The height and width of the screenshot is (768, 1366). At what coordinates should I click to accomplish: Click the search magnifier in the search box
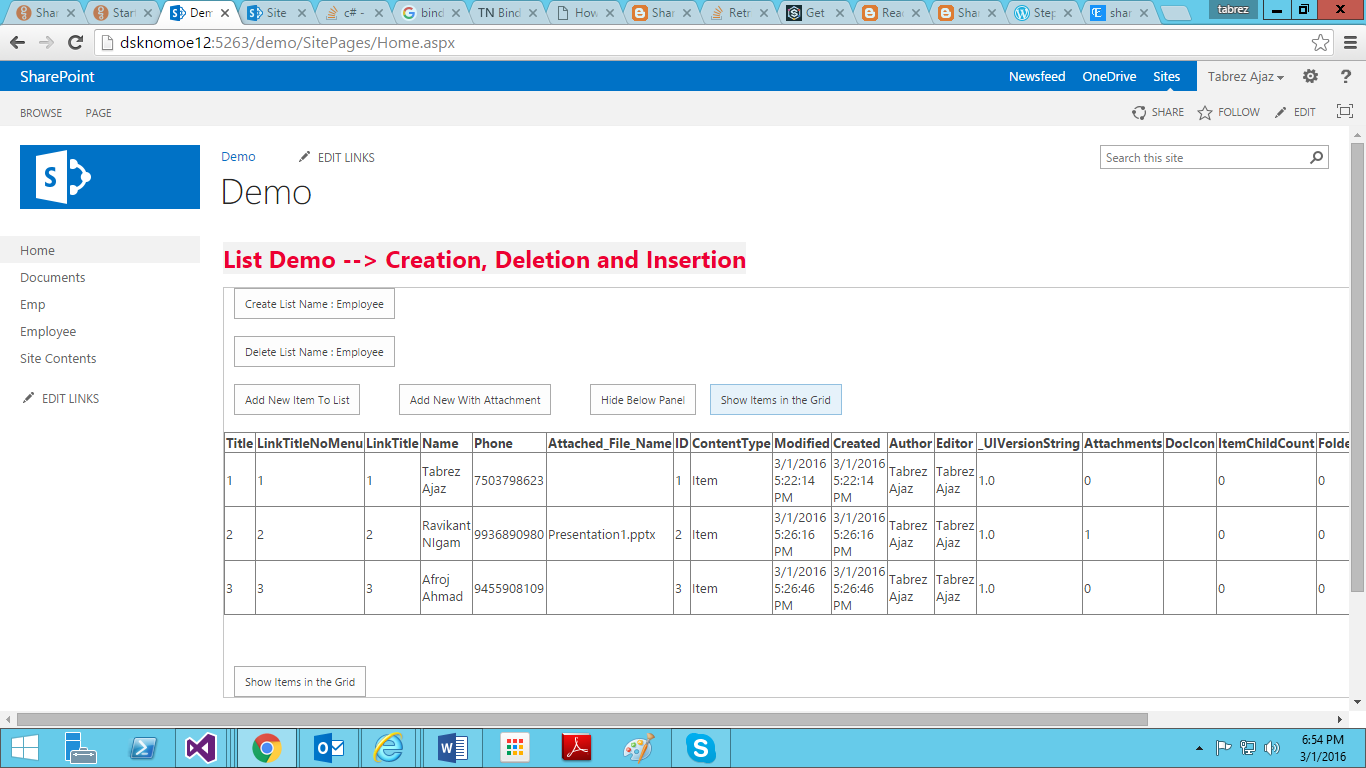[x=1317, y=157]
